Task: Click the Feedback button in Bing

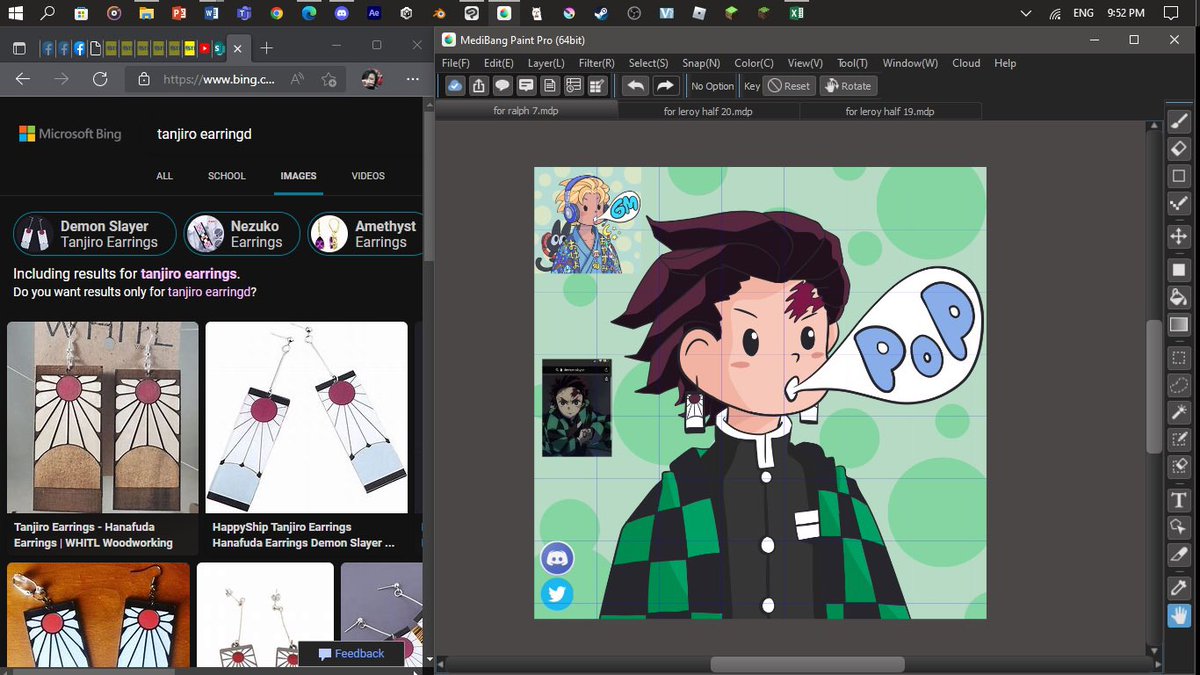Action: [x=351, y=654]
